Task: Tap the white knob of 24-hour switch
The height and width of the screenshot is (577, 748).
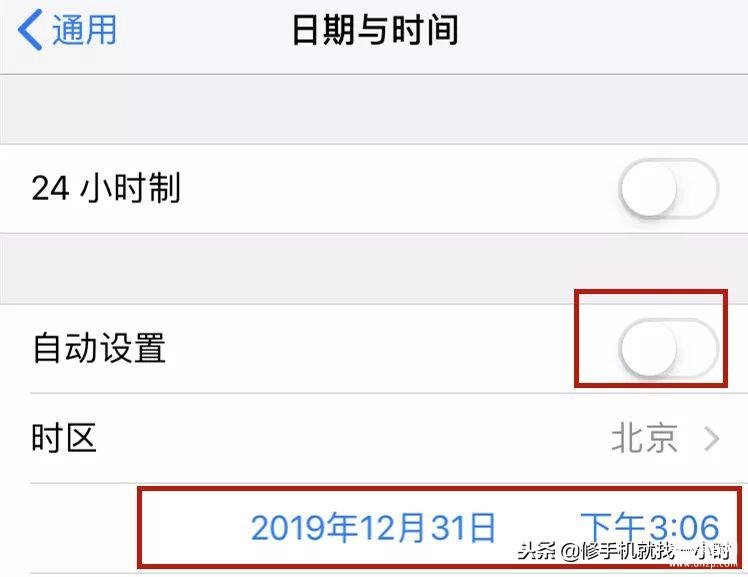Action: [649, 188]
